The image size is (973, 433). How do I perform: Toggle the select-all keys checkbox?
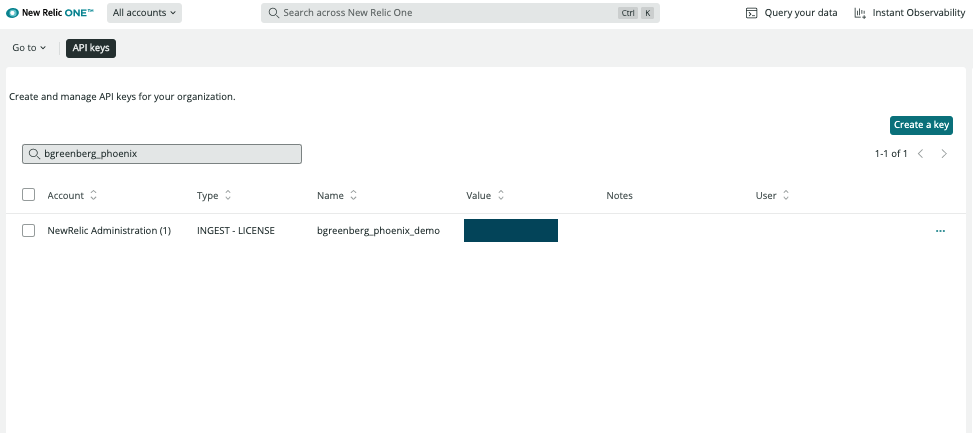coord(29,196)
